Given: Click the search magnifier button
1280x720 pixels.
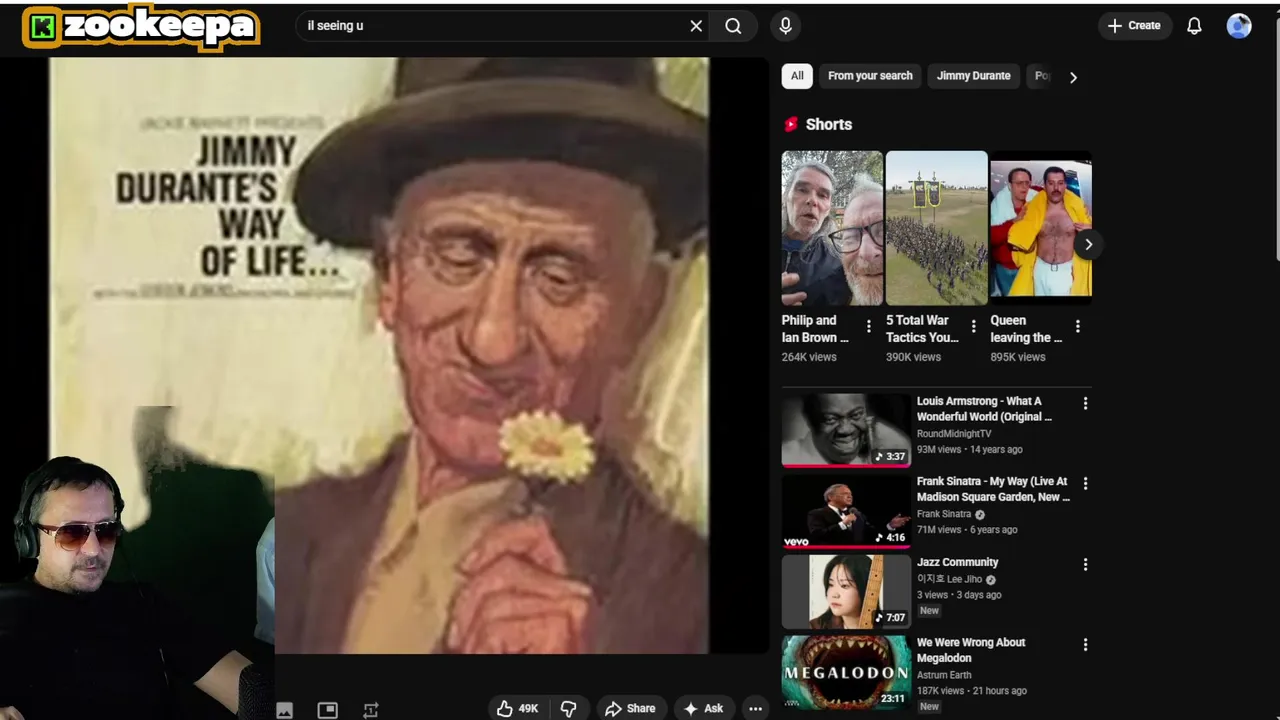Looking at the screenshot, I should point(733,26).
